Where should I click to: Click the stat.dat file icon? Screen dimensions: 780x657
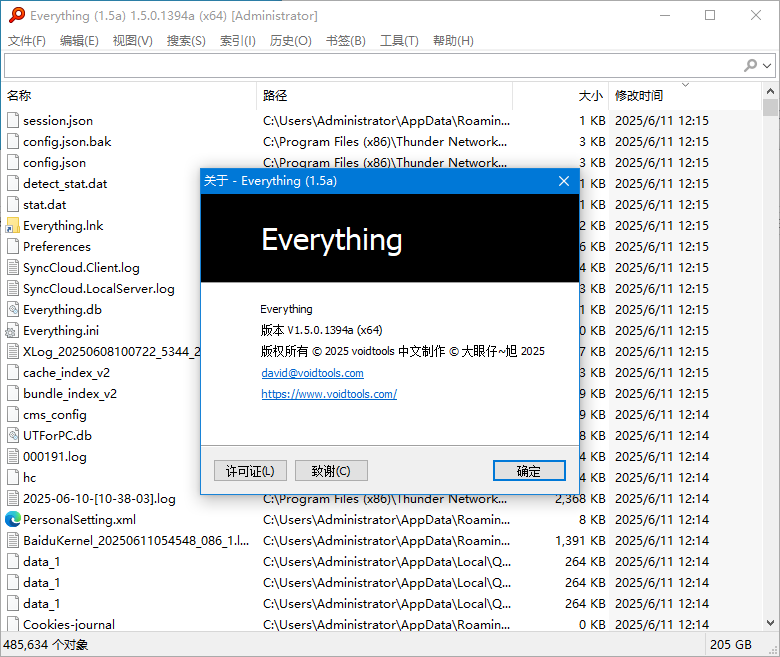13,204
